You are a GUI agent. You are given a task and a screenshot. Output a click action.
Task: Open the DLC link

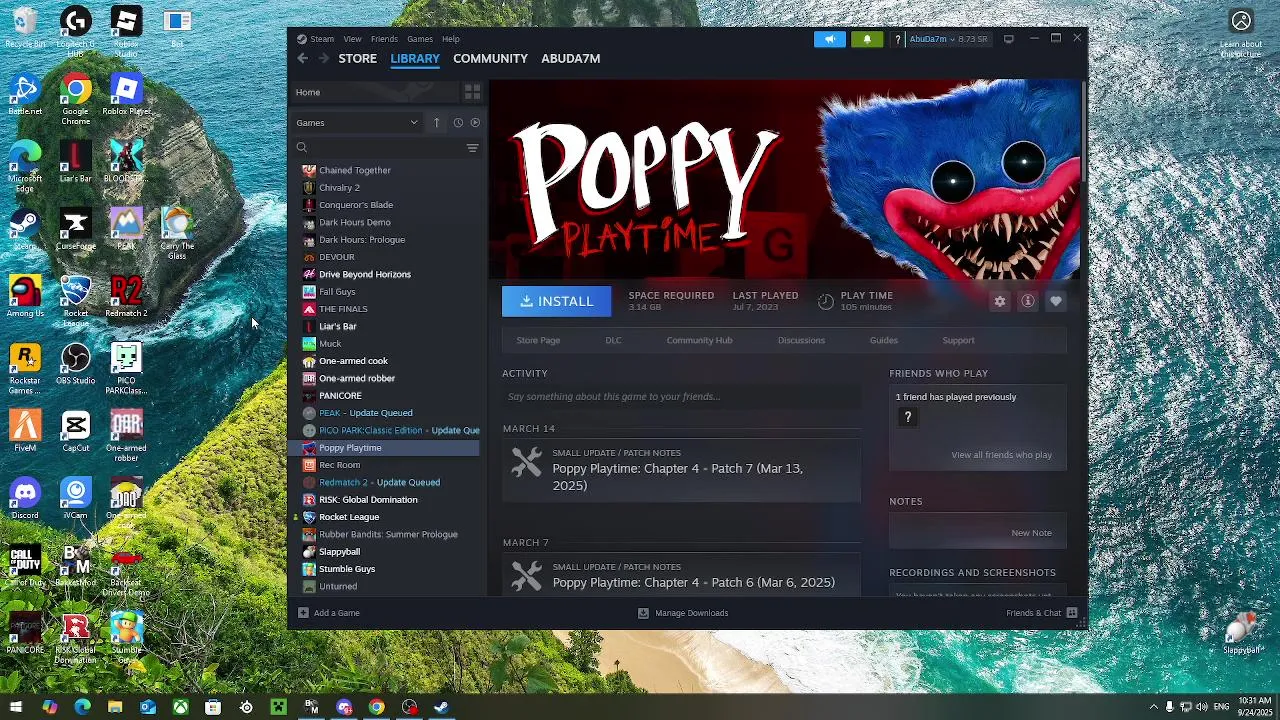tap(613, 340)
